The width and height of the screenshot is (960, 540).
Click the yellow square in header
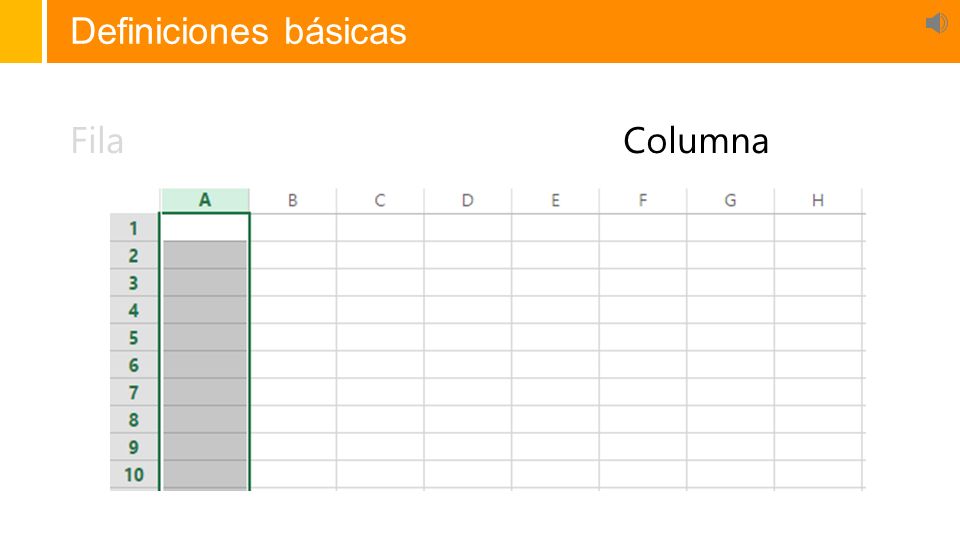tap(21, 31)
